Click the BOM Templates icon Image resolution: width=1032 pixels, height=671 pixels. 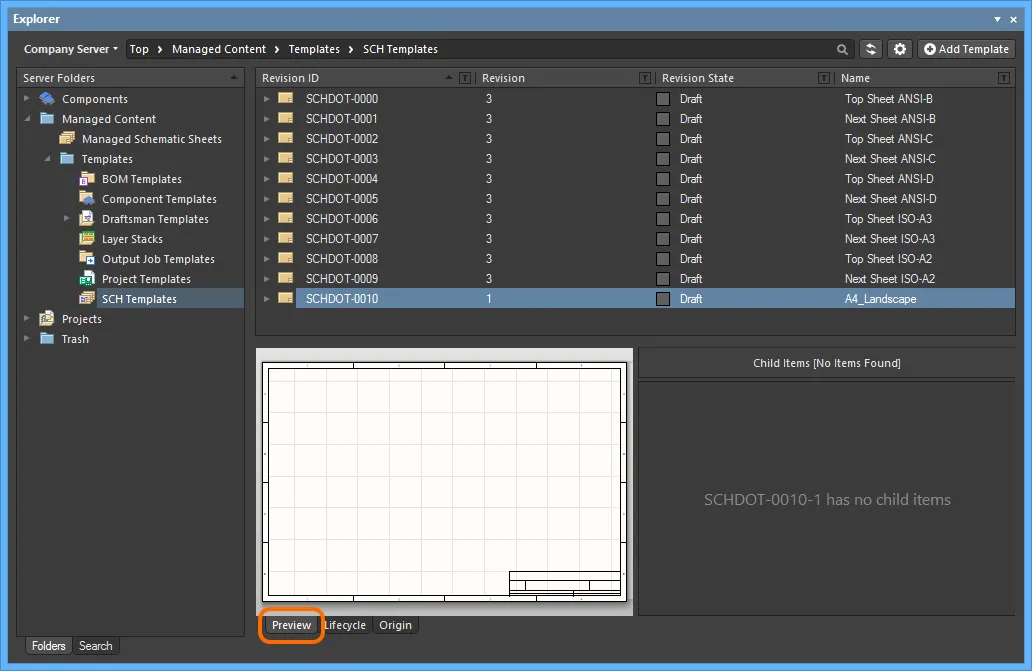tap(87, 179)
